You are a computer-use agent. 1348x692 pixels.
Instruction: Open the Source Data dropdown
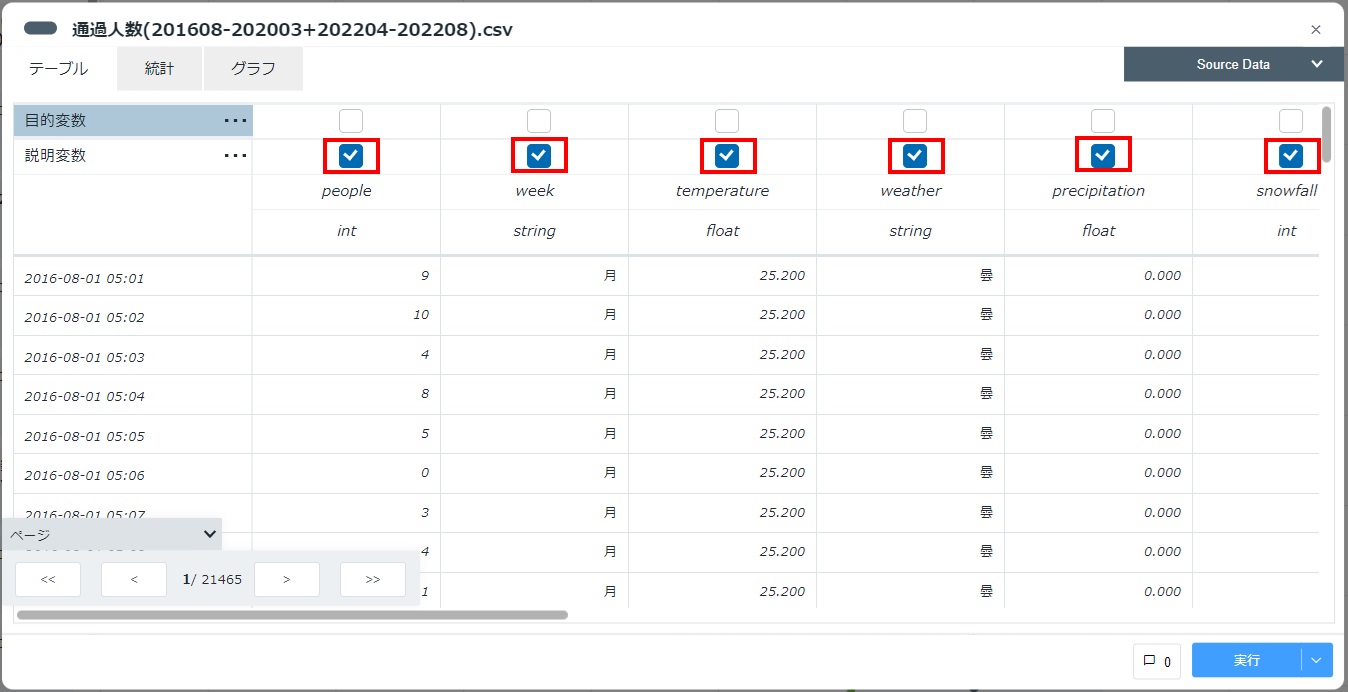(x=1235, y=64)
